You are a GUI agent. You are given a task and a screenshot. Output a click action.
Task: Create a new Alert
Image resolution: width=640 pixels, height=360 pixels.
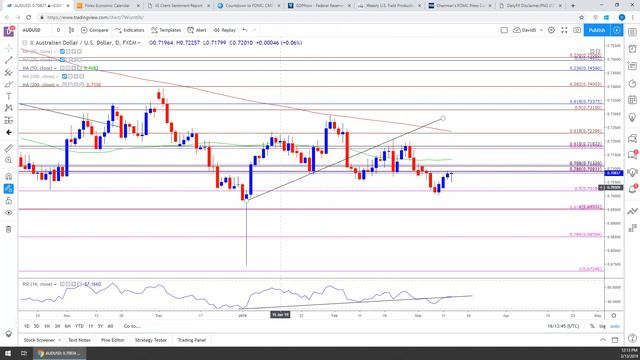(x=197, y=30)
